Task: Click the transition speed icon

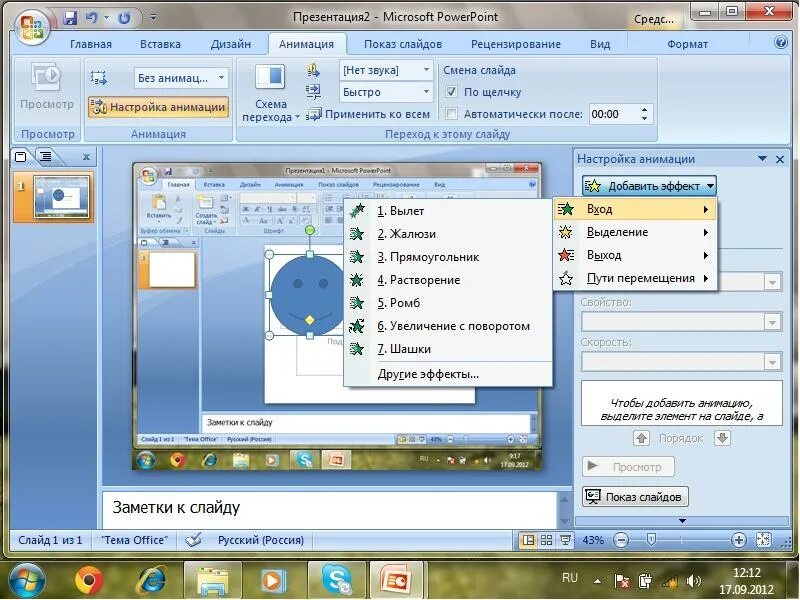Action: [313, 92]
